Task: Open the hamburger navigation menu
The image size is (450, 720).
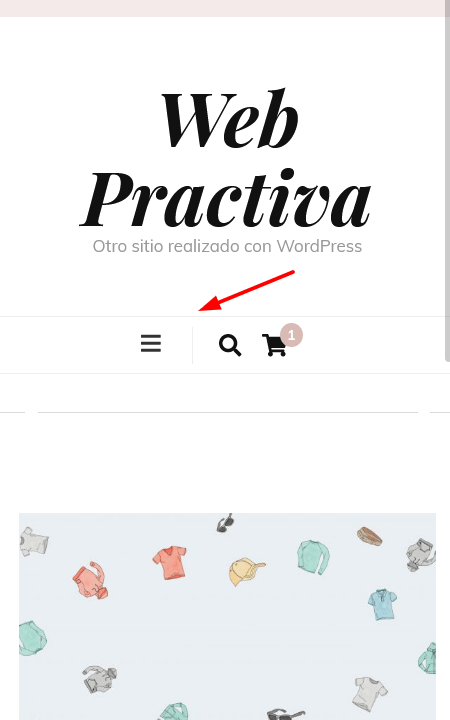Action: coord(151,343)
